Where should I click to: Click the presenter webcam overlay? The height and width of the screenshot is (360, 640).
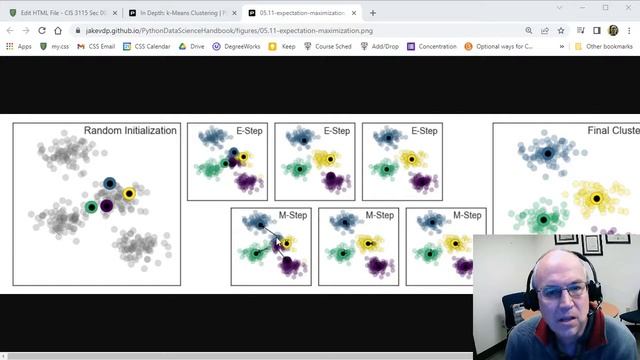556,297
